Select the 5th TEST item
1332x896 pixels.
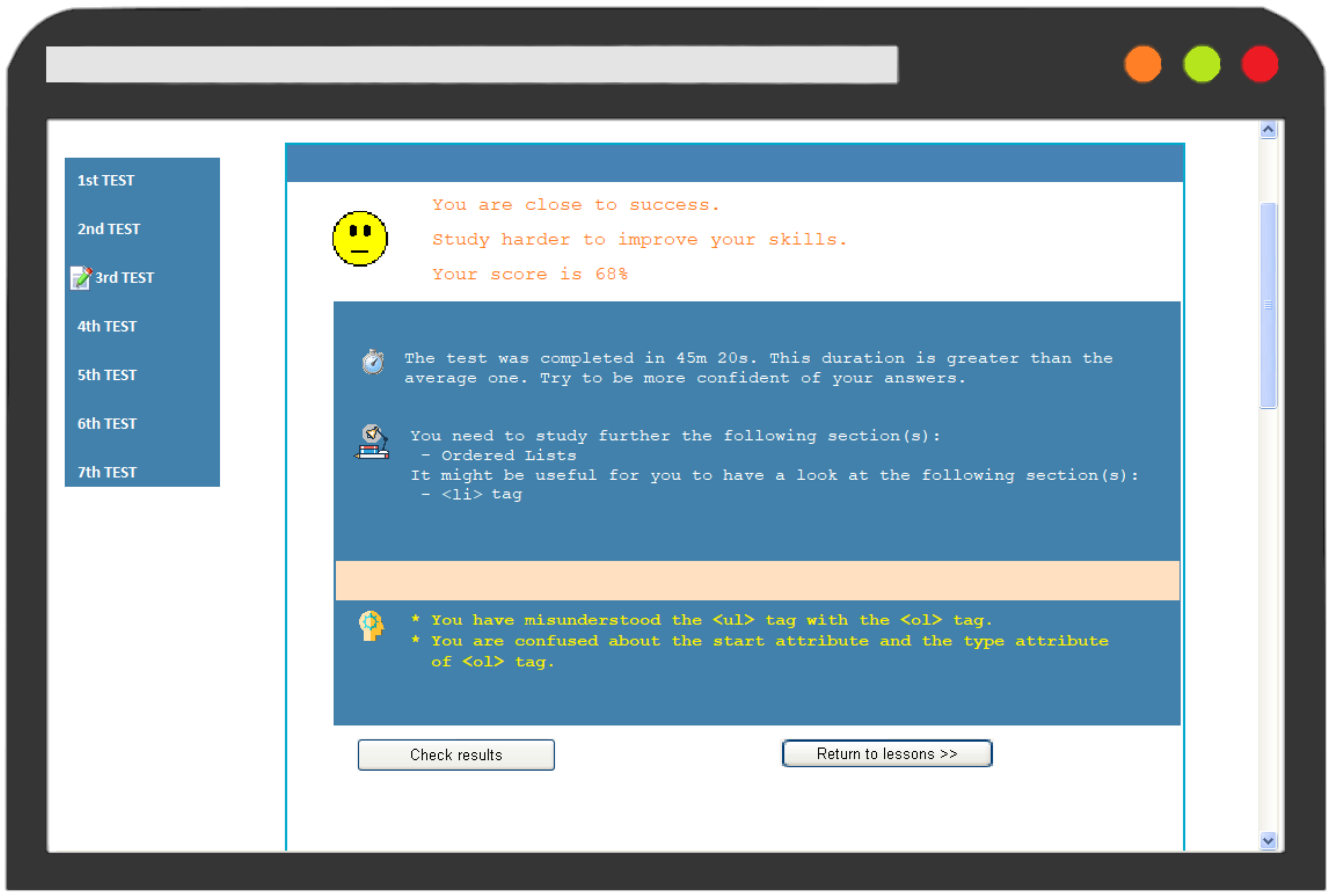coord(107,375)
